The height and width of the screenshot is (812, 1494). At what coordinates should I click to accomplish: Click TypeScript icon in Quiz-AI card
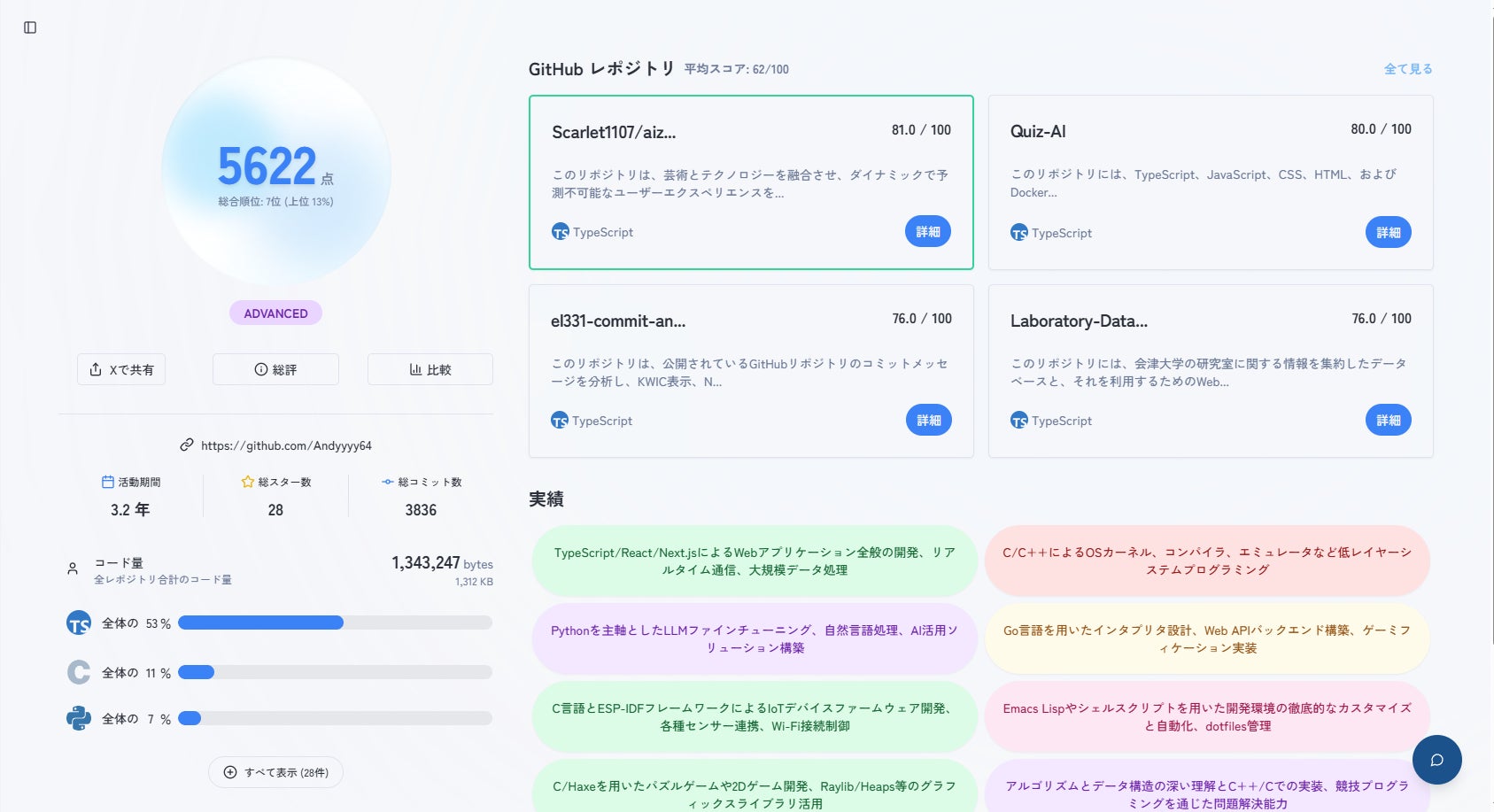1019,233
